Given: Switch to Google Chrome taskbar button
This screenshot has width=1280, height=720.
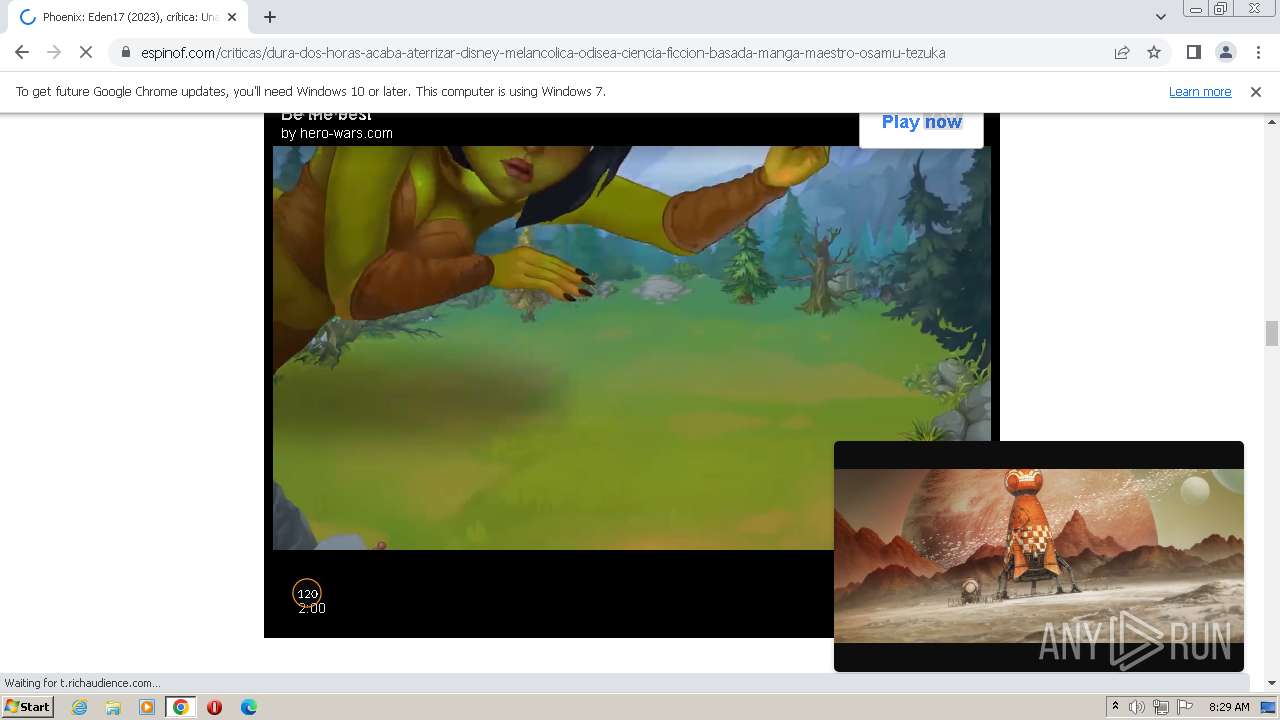Looking at the screenshot, I should pos(181,707).
